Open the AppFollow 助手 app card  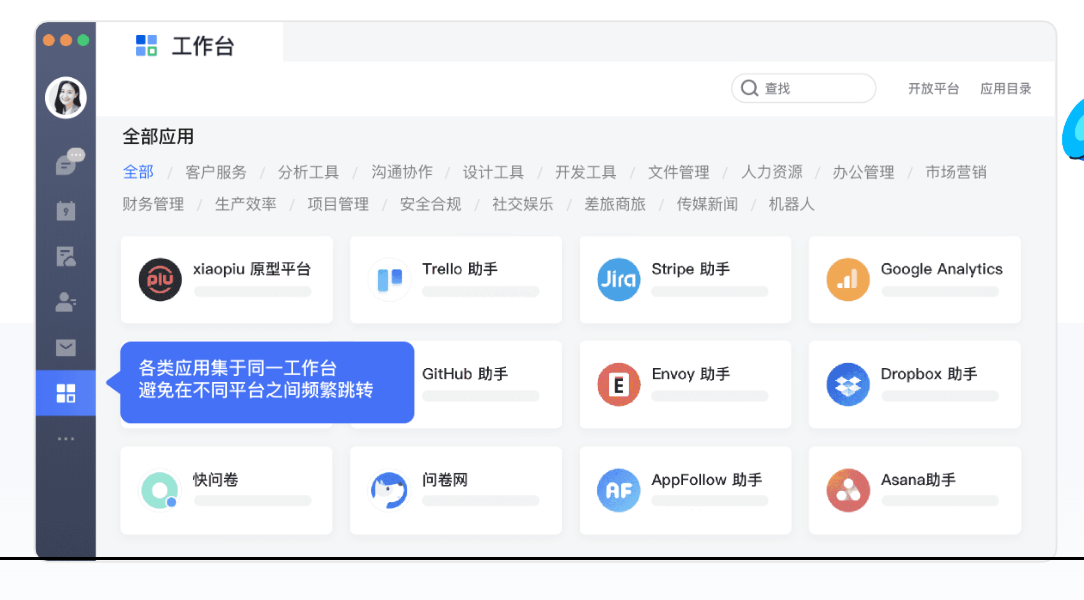(x=685, y=490)
